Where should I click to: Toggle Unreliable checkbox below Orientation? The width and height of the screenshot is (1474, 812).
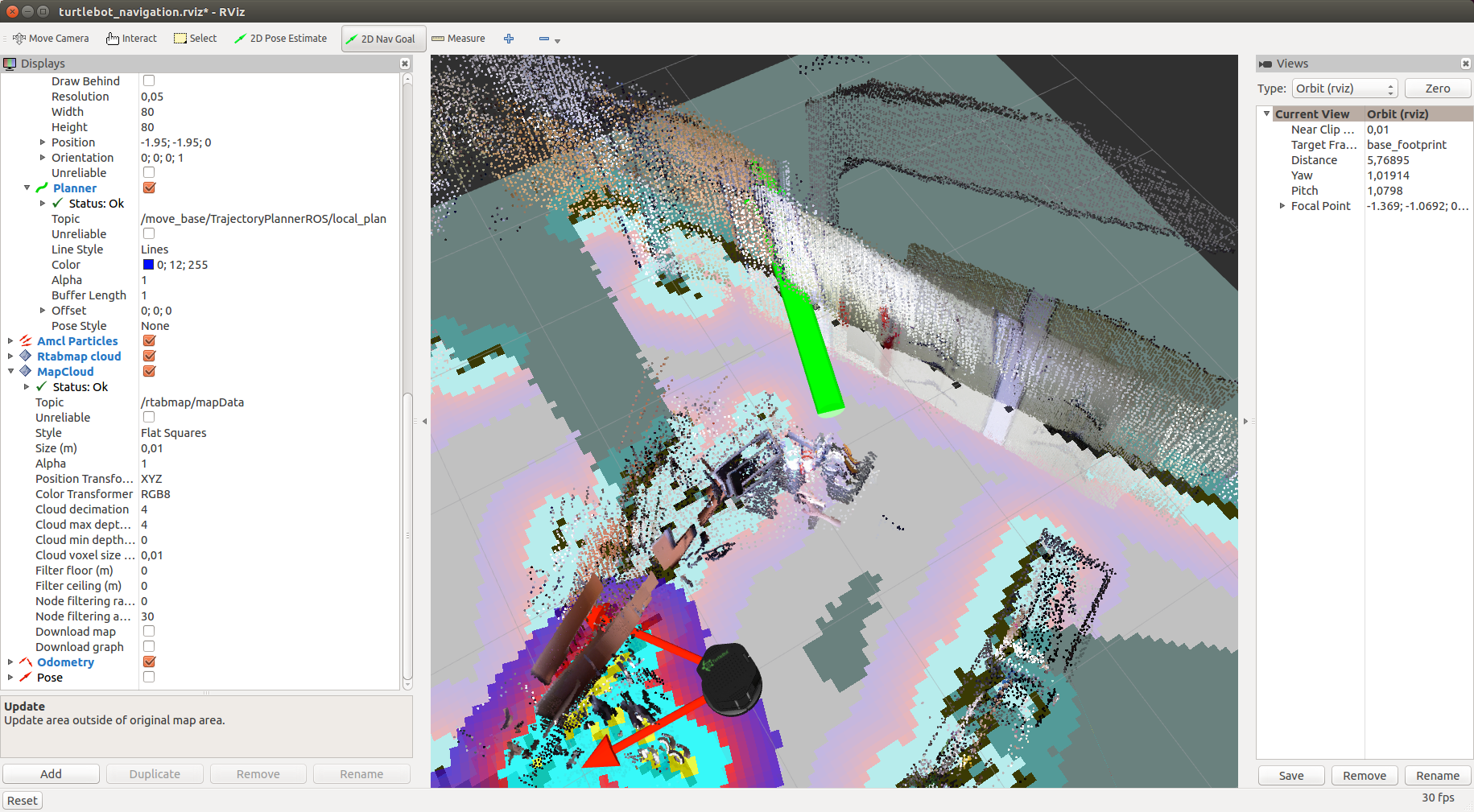(x=149, y=172)
